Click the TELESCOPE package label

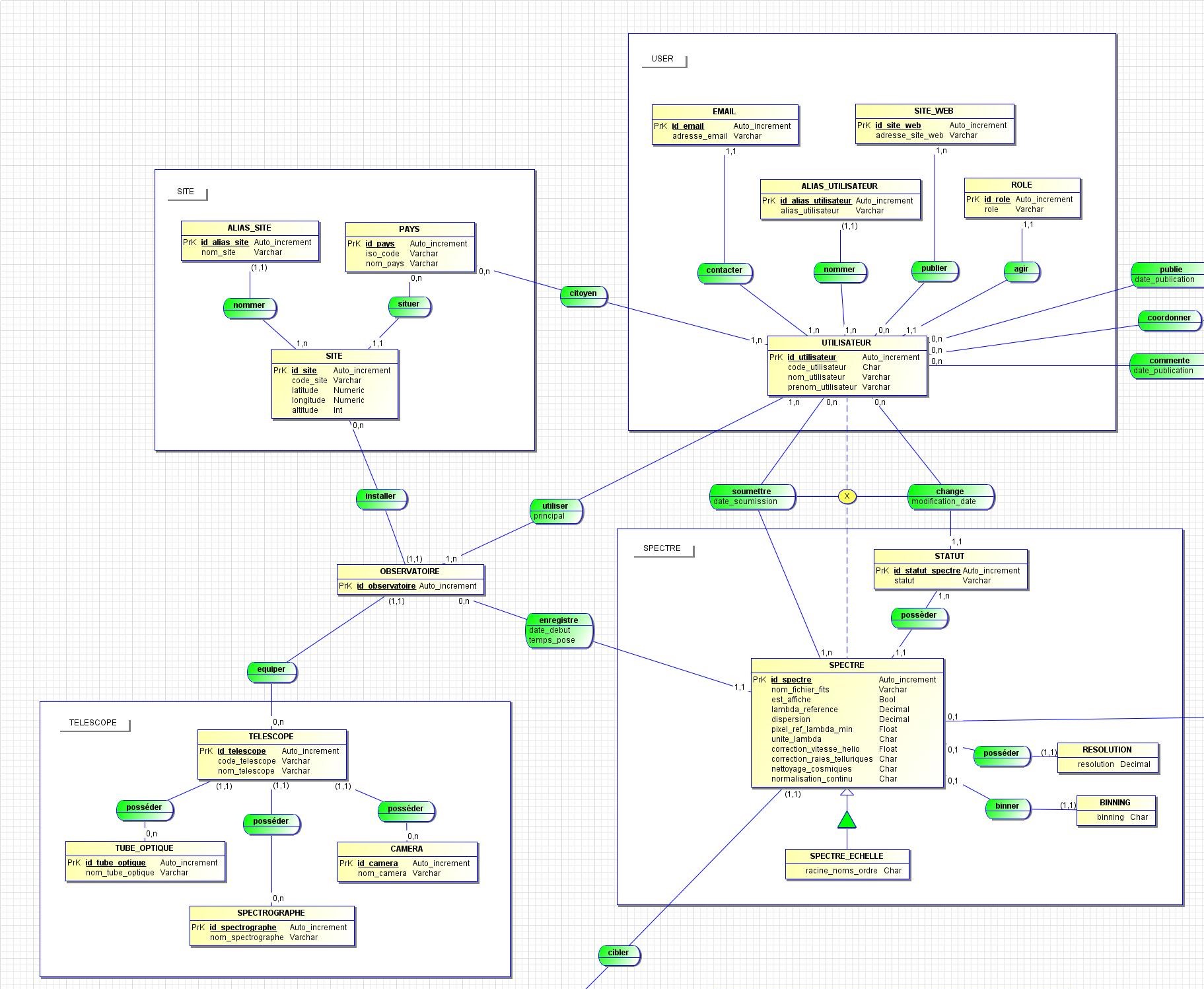(x=94, y=723)
